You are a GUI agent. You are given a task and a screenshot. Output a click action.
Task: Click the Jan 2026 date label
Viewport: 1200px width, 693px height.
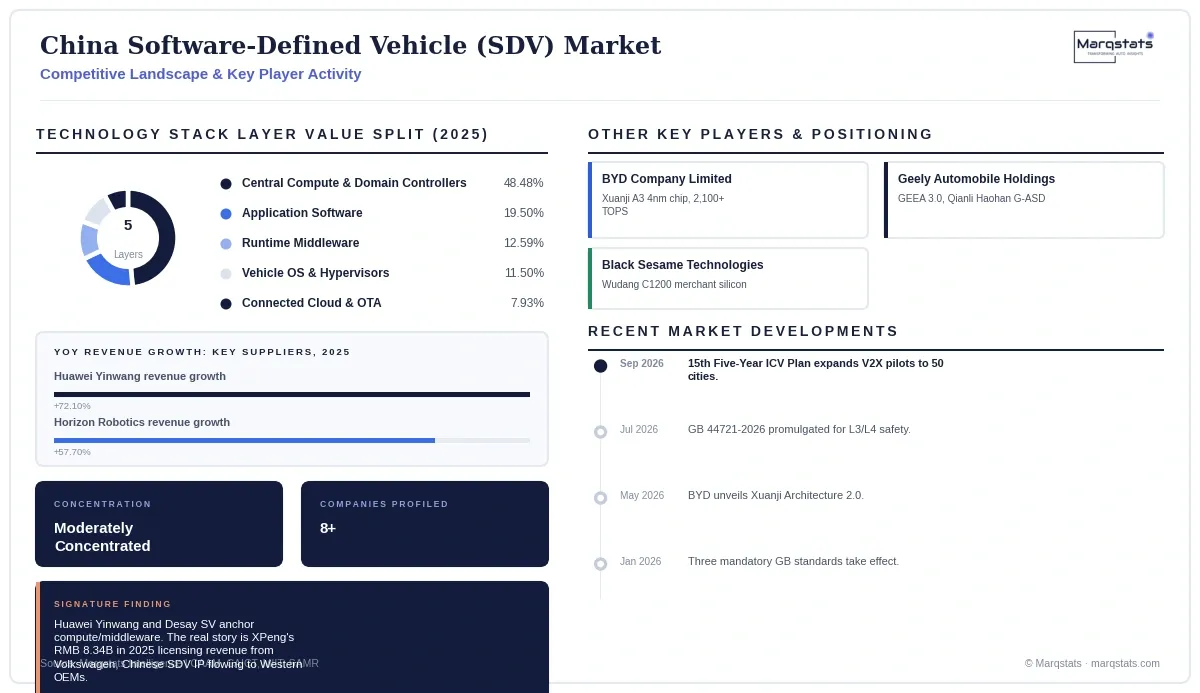(640, 561)
